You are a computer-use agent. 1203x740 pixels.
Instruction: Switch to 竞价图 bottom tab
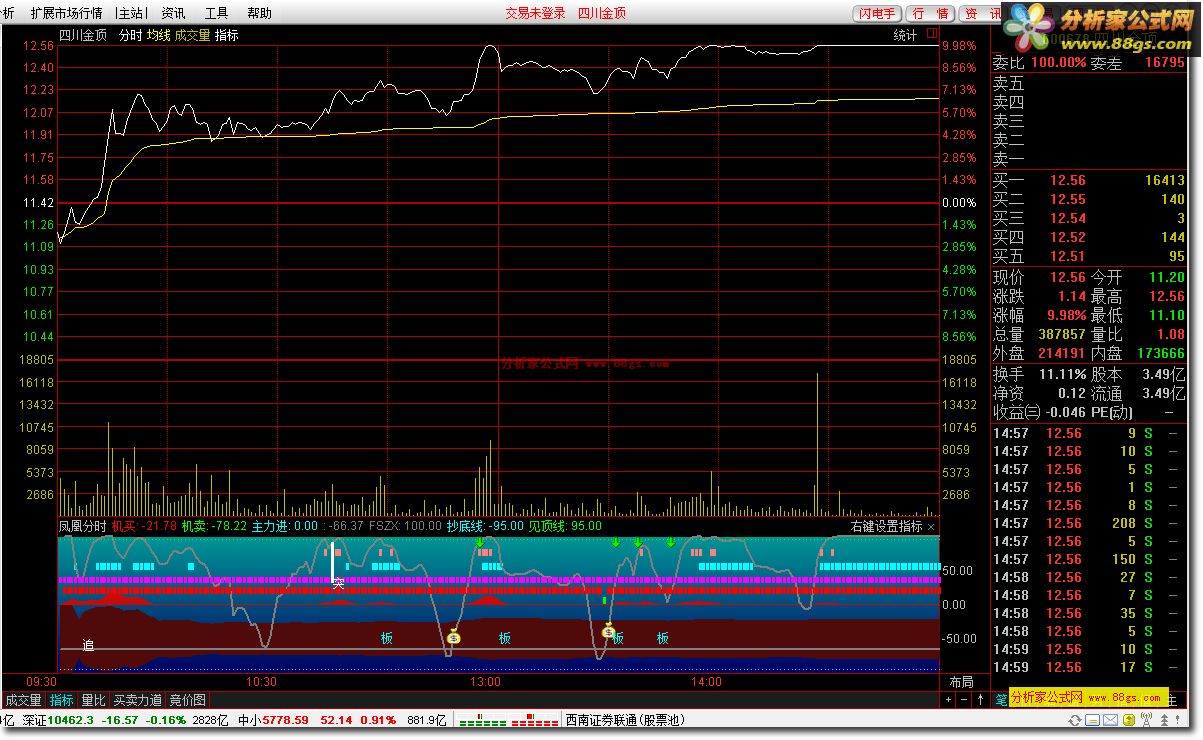[187, 700]
